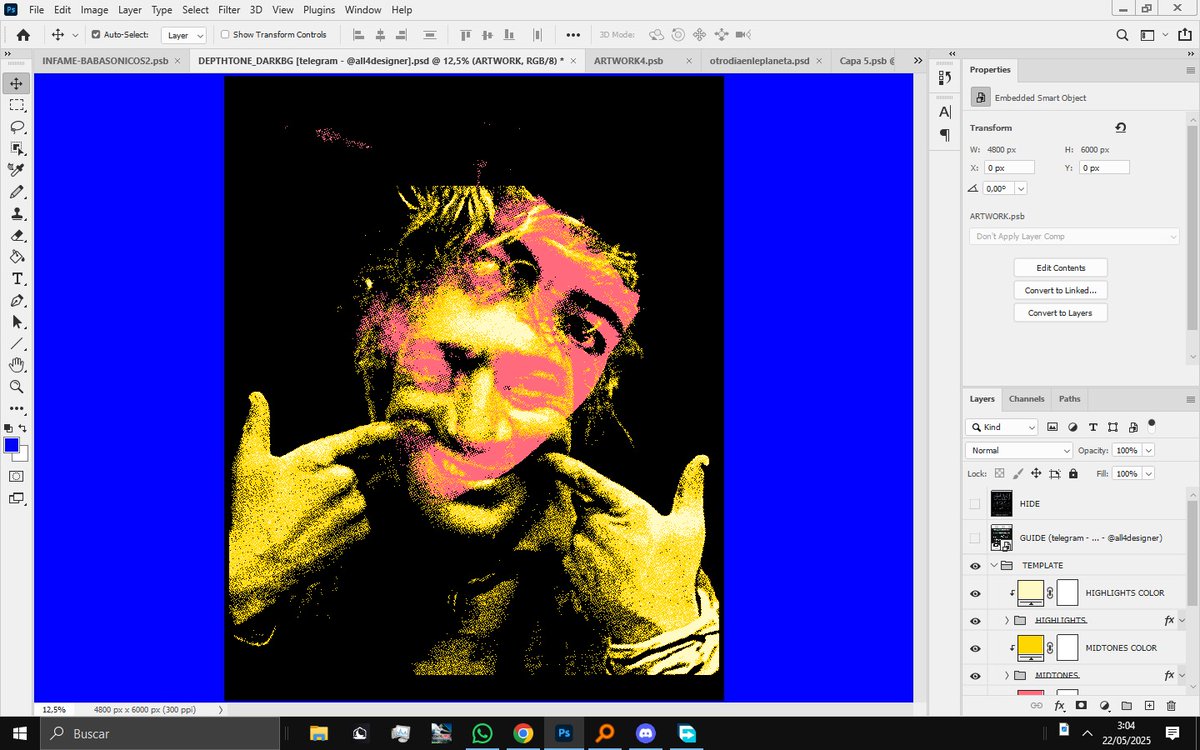This screenshot has width=1200, height=750.
Task: Click the Add layer style fx icon
Action: 1060,706
